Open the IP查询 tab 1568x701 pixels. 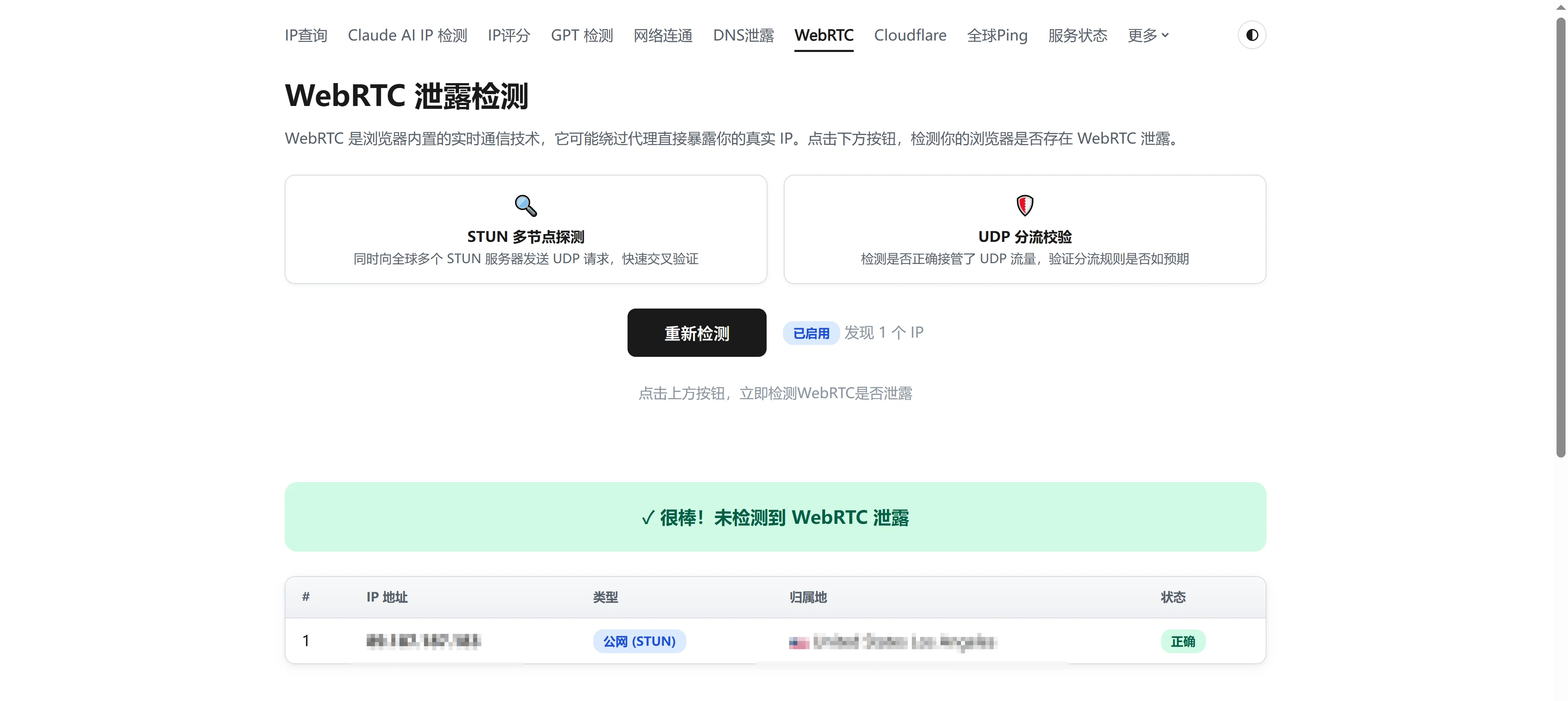[x=306, y=35]
